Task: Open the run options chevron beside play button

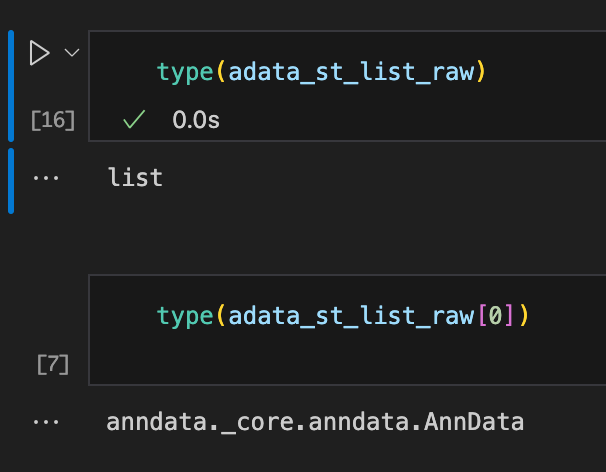Action: pos(72,53)
